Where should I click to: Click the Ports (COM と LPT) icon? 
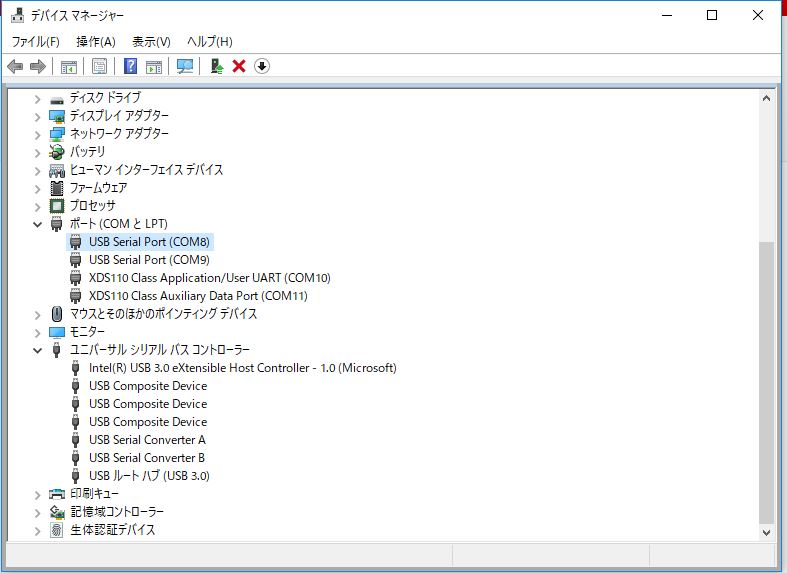click(x=57, y=224)
